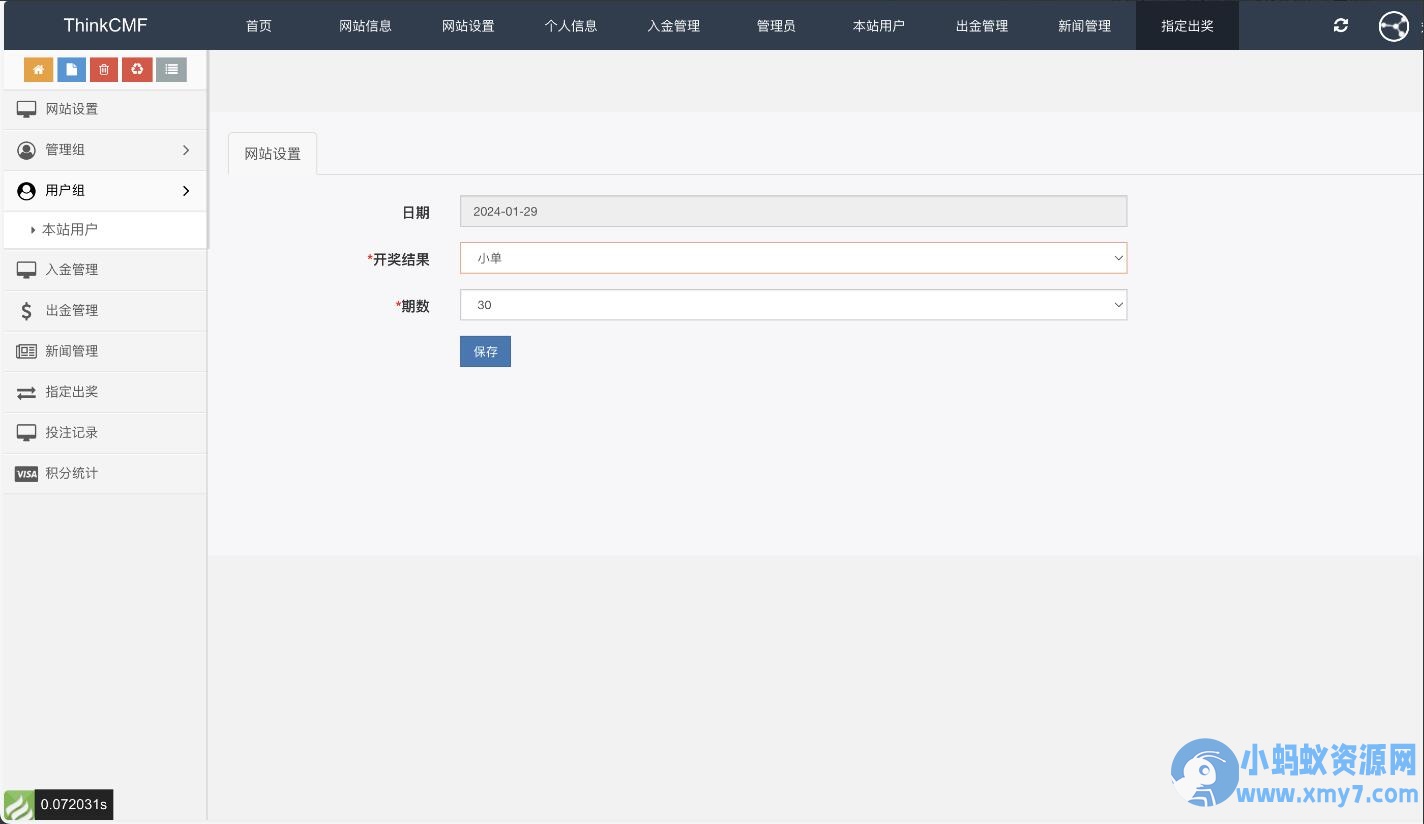Open 新闻管理 in top navigation
Screen dimensions: 1424x824
1084,26
